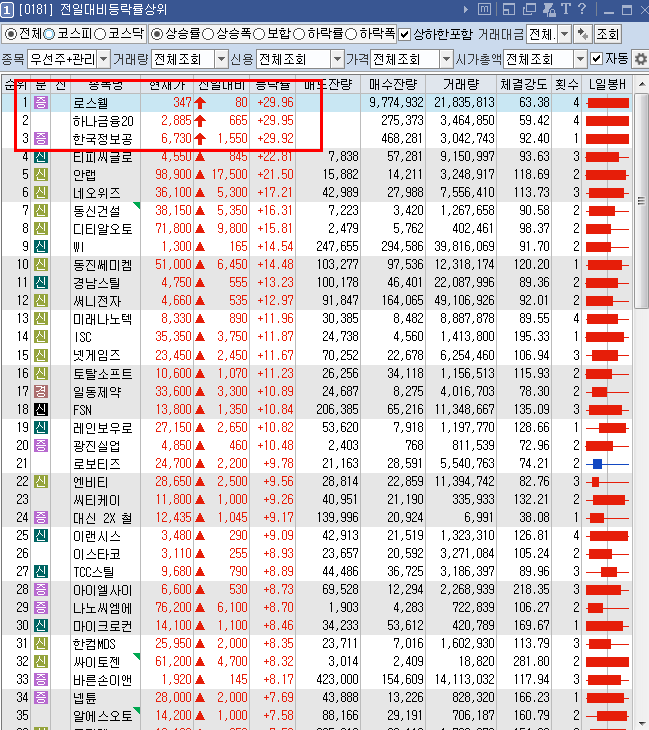Click the black 신 badge on FSN row
649x730 pixels.
click(41, 409)
